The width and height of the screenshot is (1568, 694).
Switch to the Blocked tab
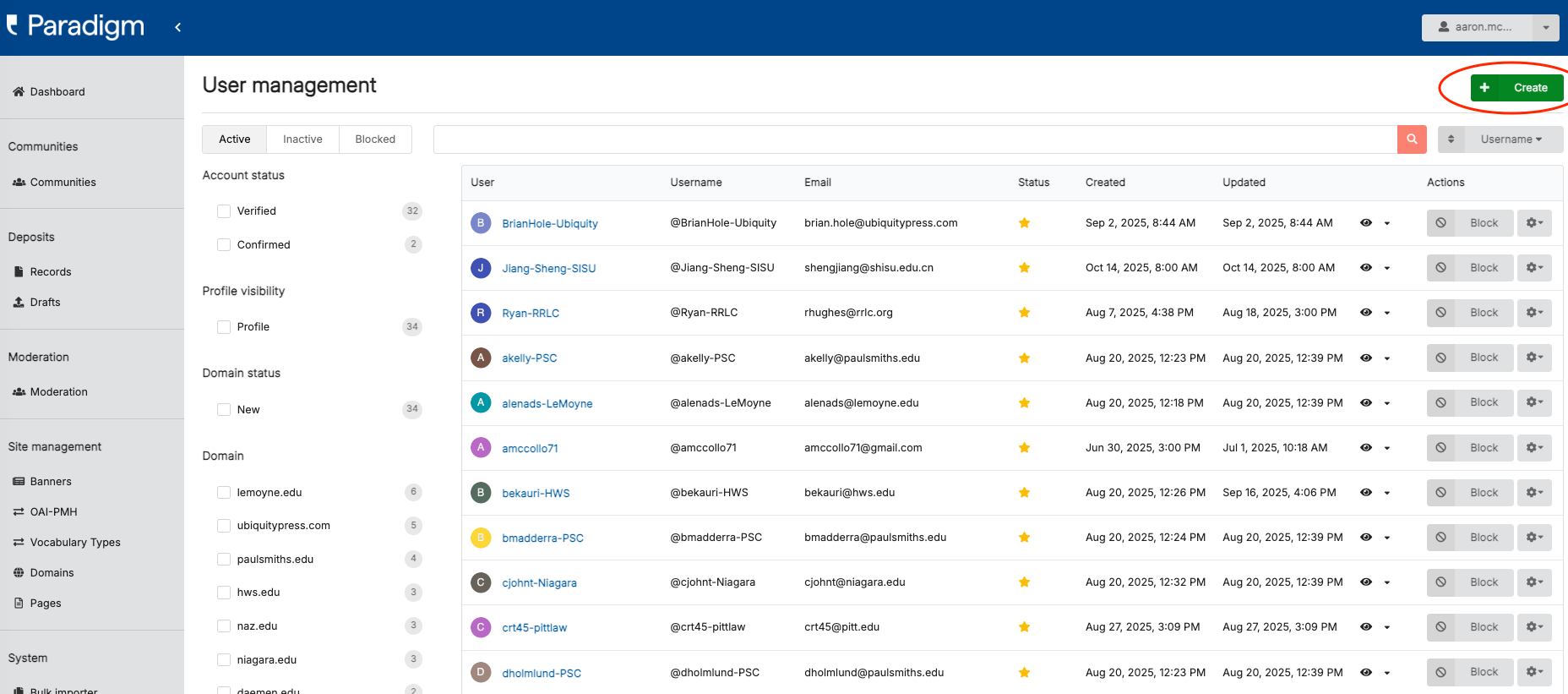(x=375, y=139)
